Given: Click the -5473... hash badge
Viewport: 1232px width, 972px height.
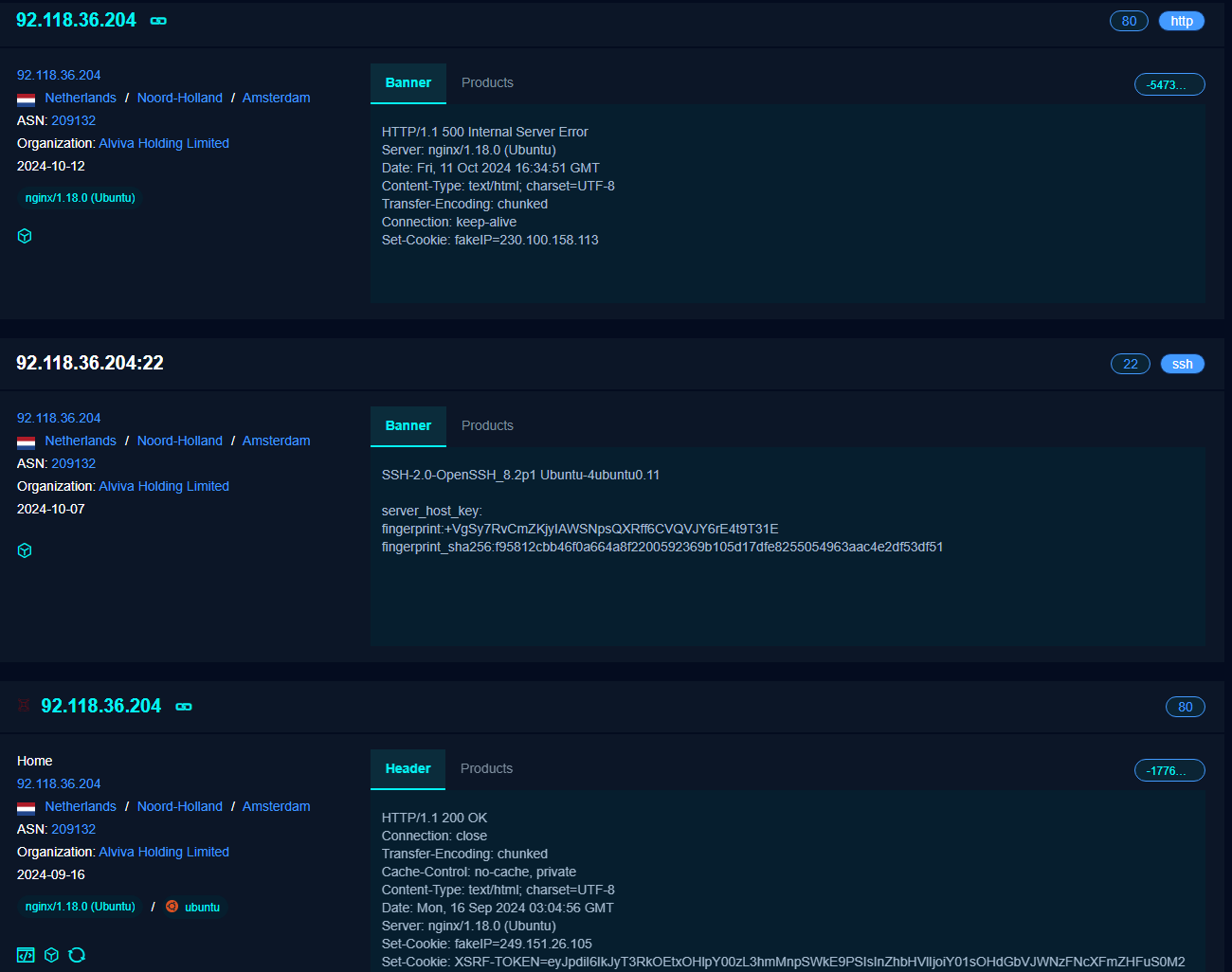Looking at the screenshot, I should click(1169, 85).
